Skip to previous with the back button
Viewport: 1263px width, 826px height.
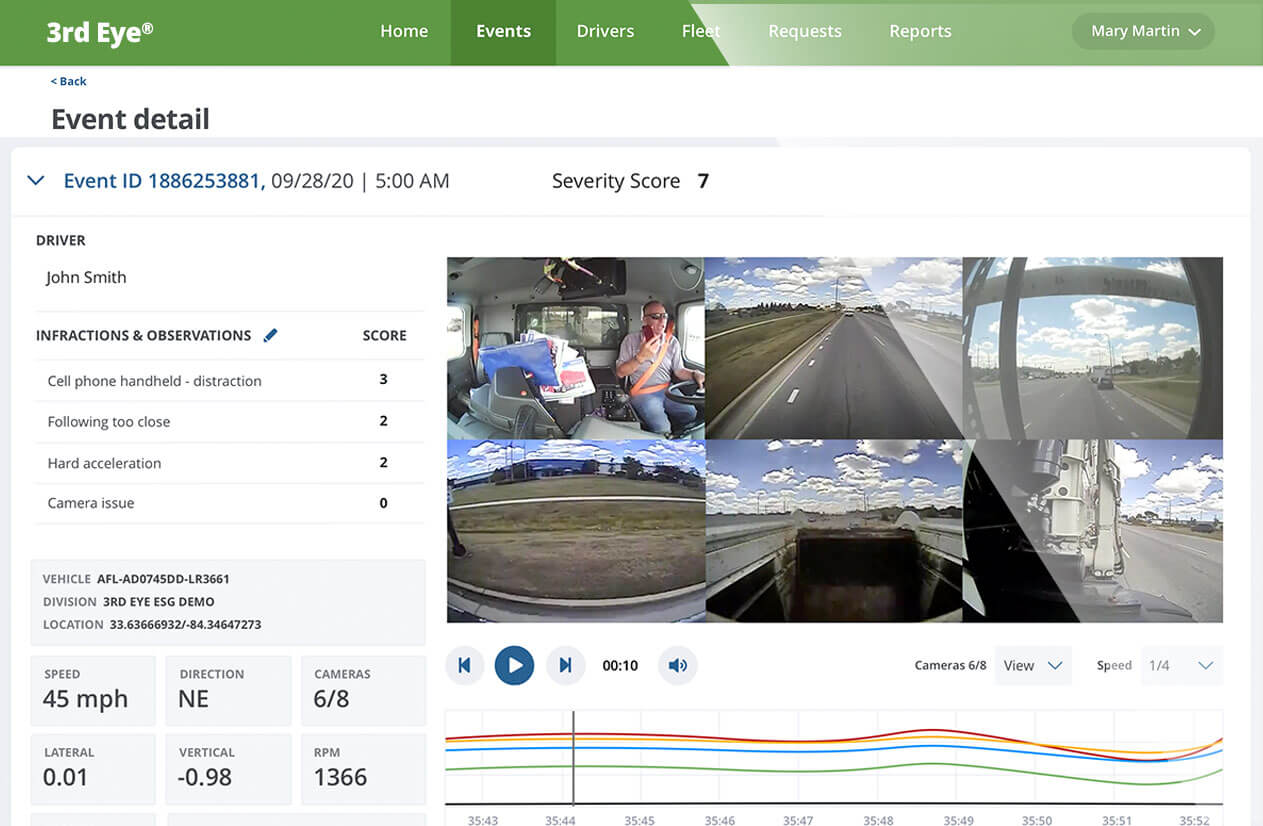coord(465,665)
